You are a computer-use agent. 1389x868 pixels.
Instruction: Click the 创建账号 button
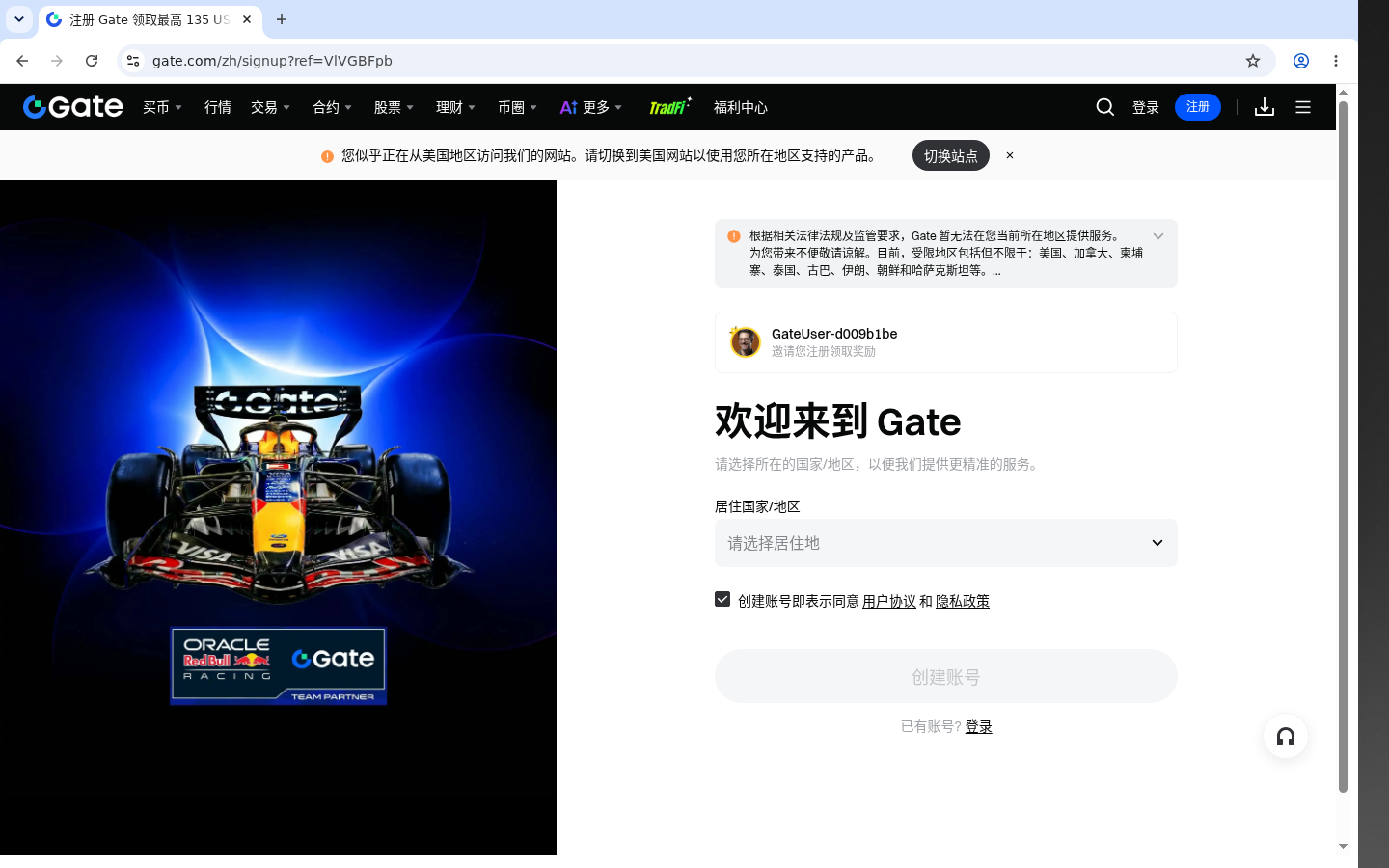pyautogui.click(x=946, y=676)
